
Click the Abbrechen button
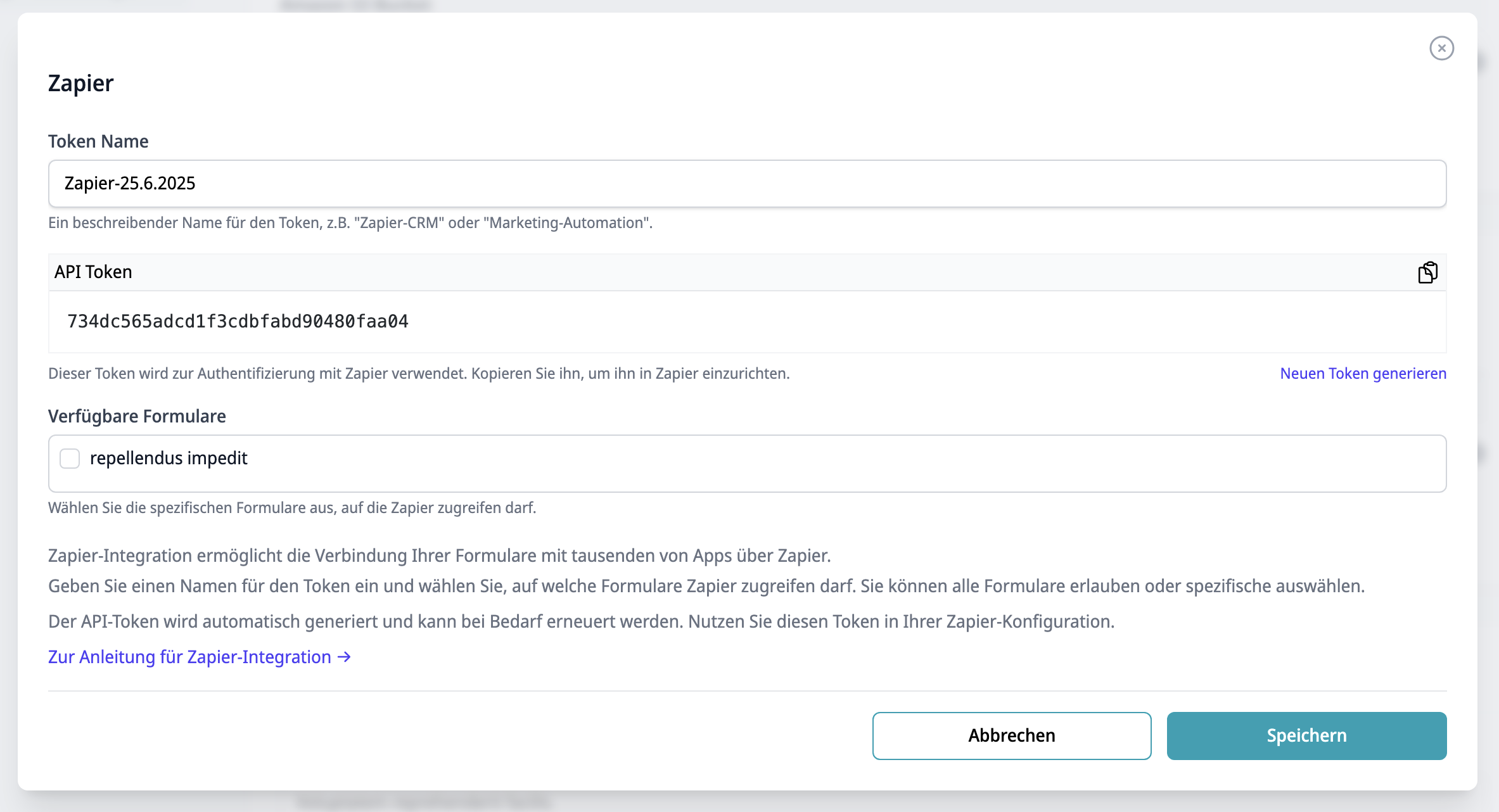pyautogui.click(x=1011, y=735)
